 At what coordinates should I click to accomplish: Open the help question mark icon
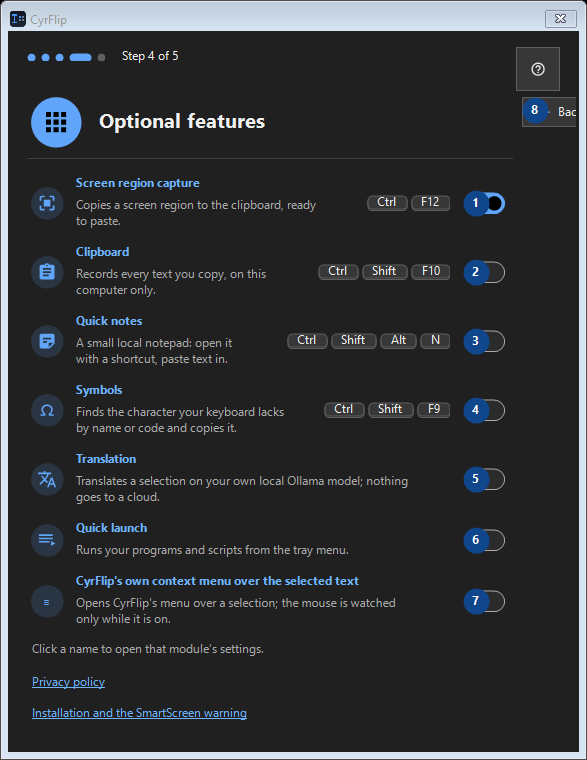(x=538, y=69)
